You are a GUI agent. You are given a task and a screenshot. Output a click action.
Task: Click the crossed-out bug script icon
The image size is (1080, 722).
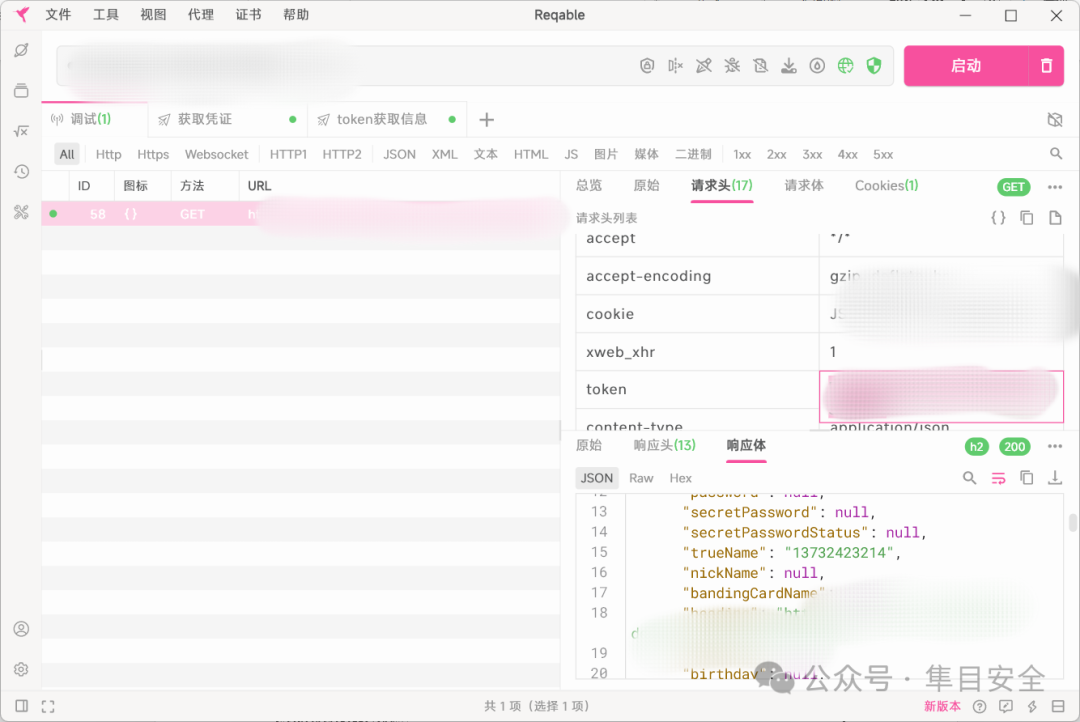[x=732, y=65]
